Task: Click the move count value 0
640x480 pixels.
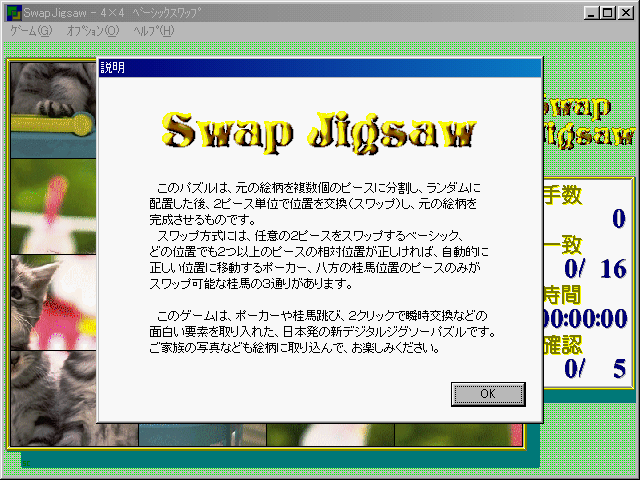Action: [619, 219]
